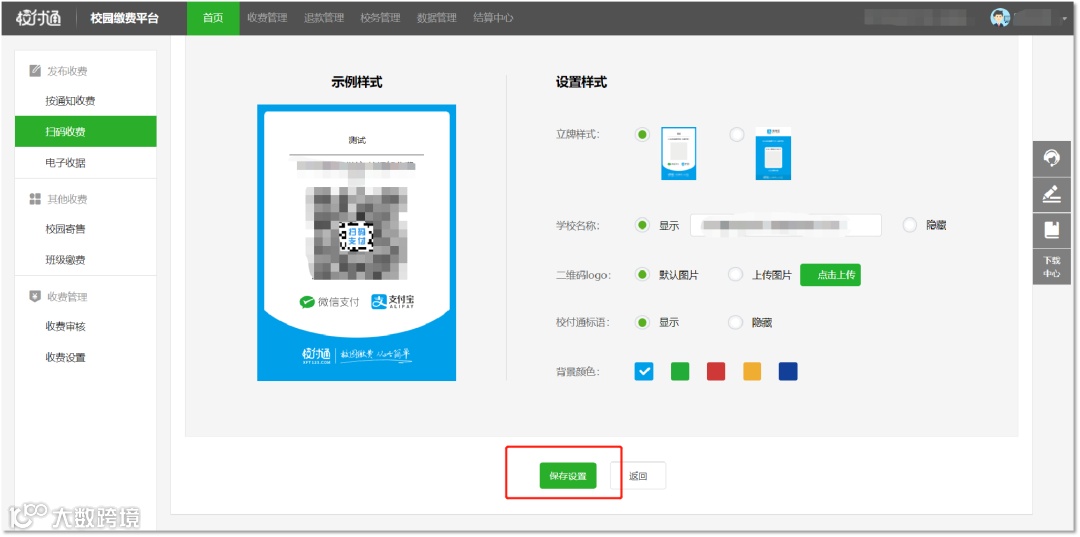Select 隐藏 for 学校名称
This screenshot has height=537, width=1080.
click(x=910, y=225)
